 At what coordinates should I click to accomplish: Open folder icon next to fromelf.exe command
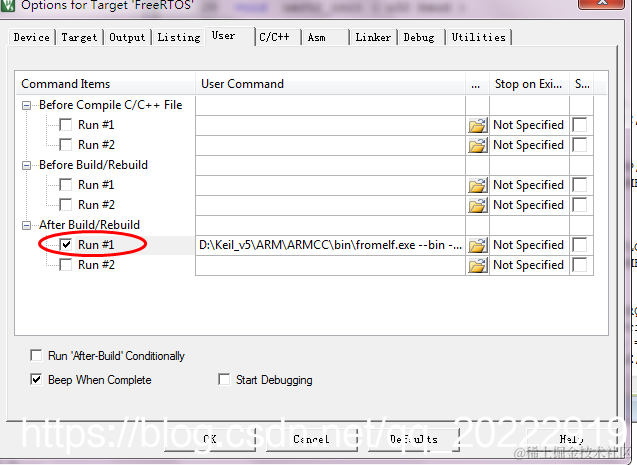pos(477,246)
